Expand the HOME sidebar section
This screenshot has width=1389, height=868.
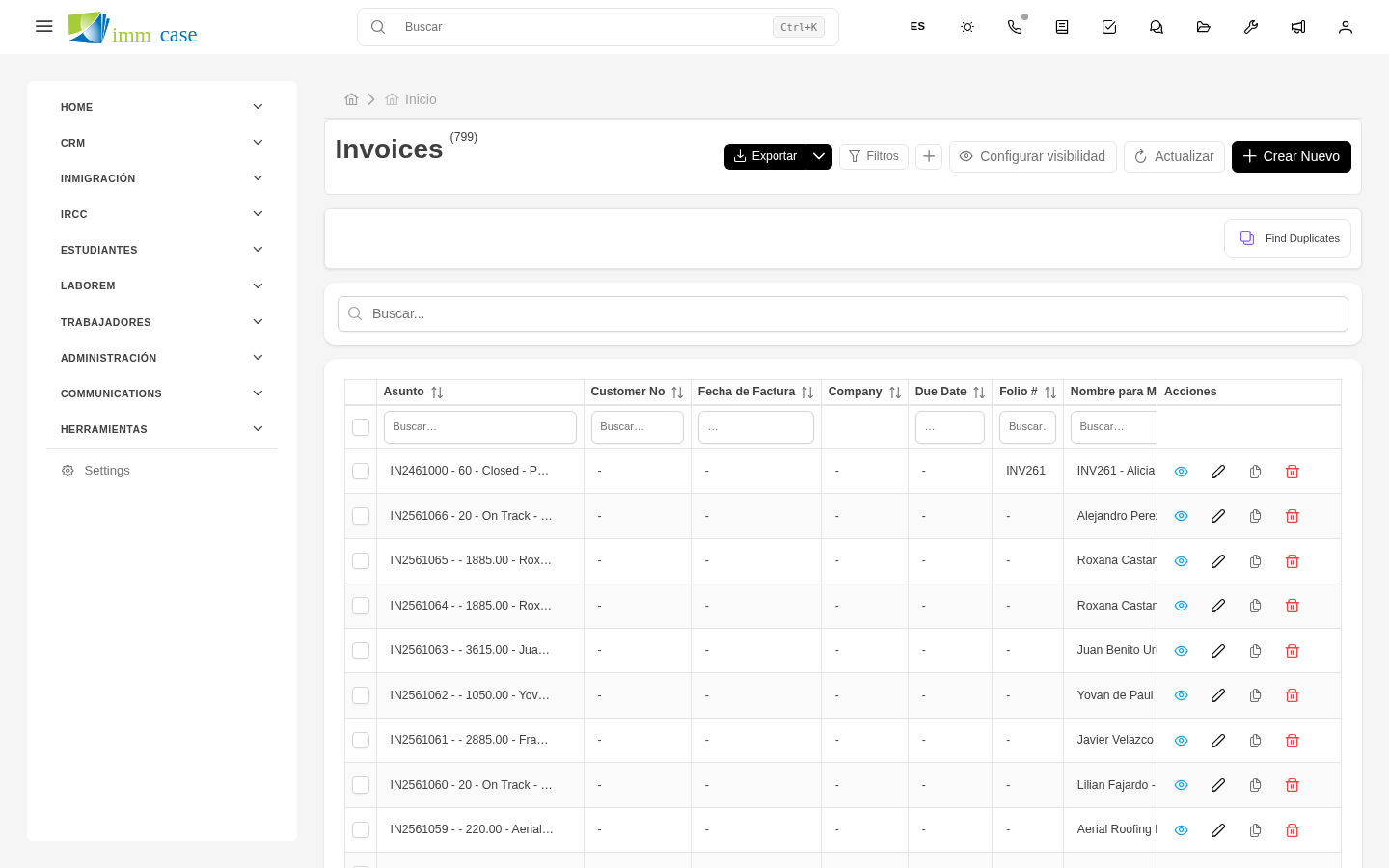click(162, 107)
